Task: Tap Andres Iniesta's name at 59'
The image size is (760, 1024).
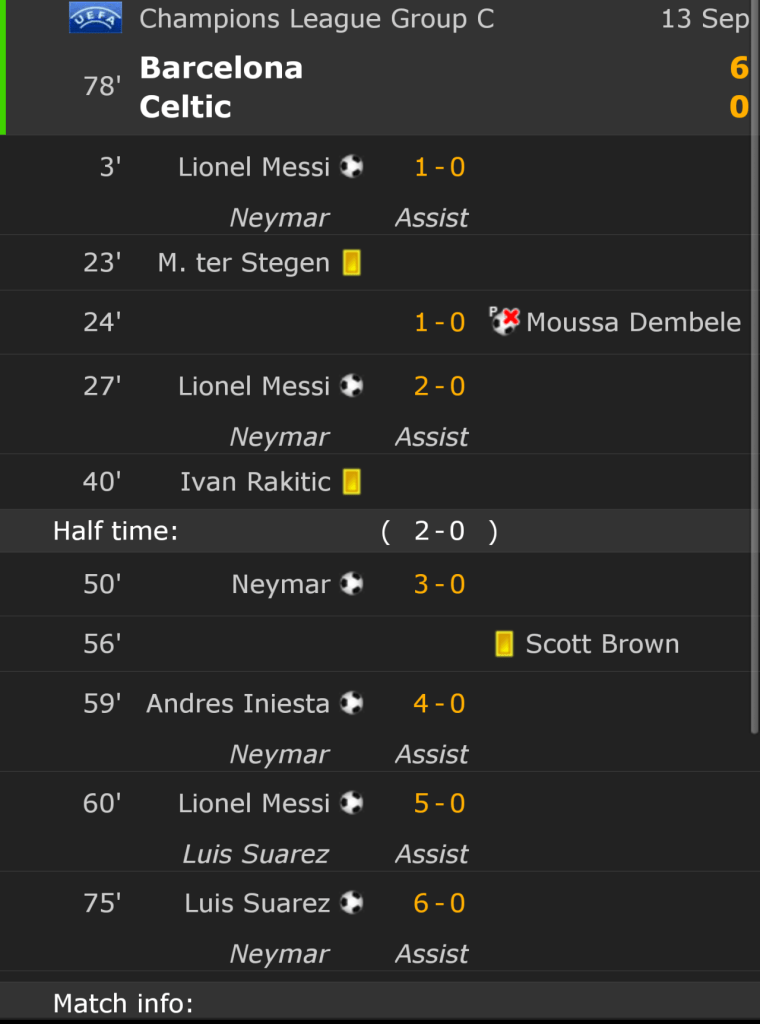Action: 238,704
